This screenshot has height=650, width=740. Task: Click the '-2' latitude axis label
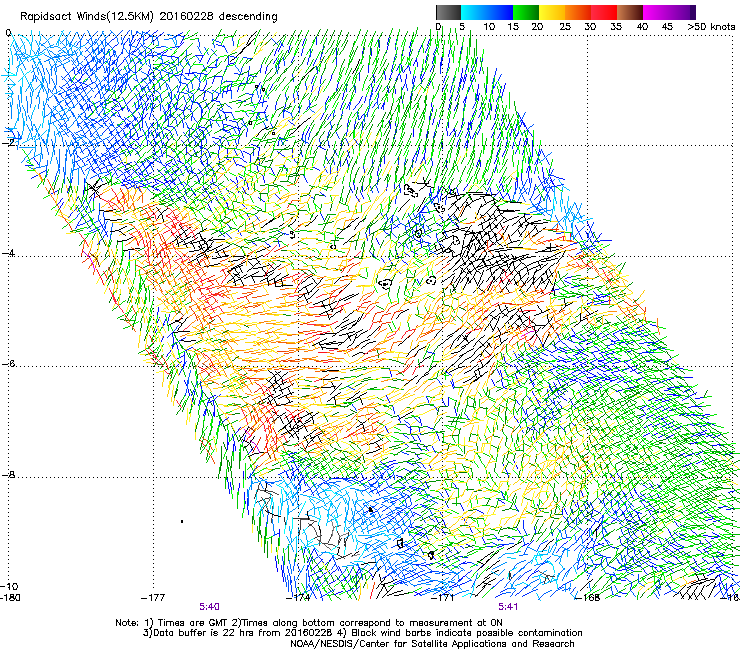pyautogui.click(x=8, y=143)
